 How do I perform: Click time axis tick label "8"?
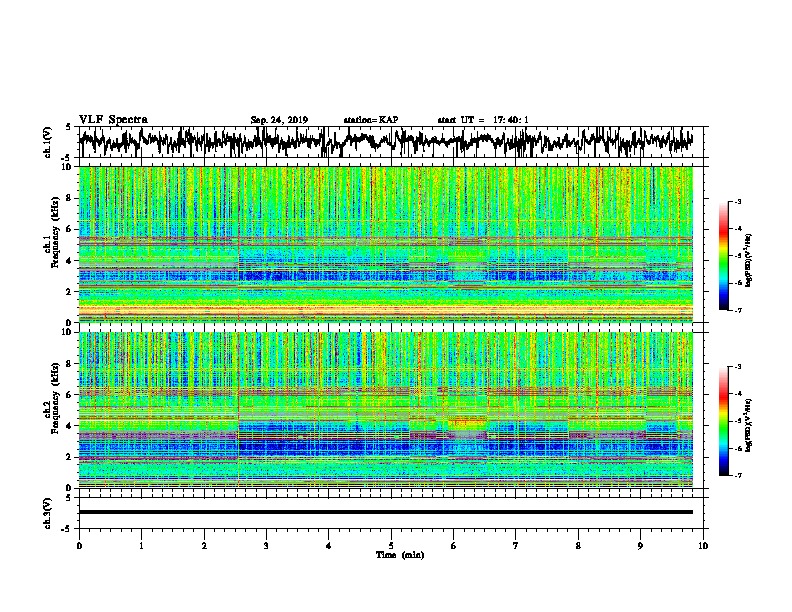coord(578,545)
